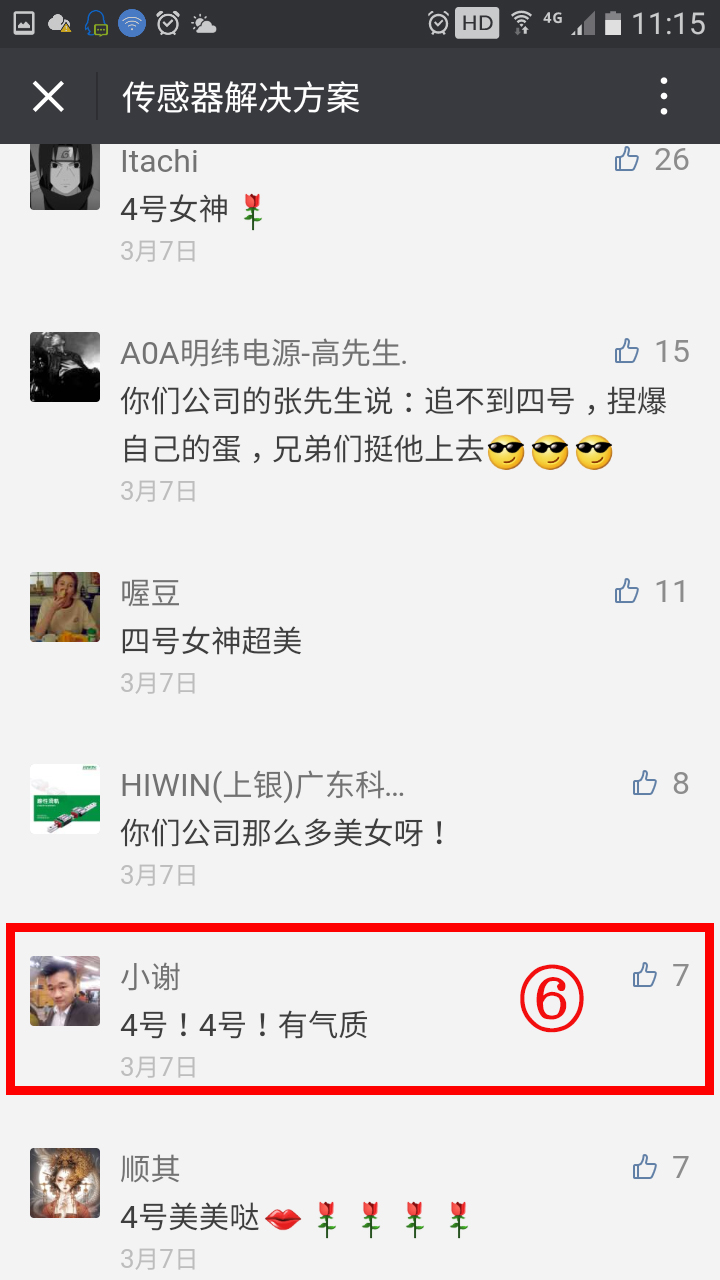
Task: Like the HIWIN(上银) comment
Action: click(645, 783)
